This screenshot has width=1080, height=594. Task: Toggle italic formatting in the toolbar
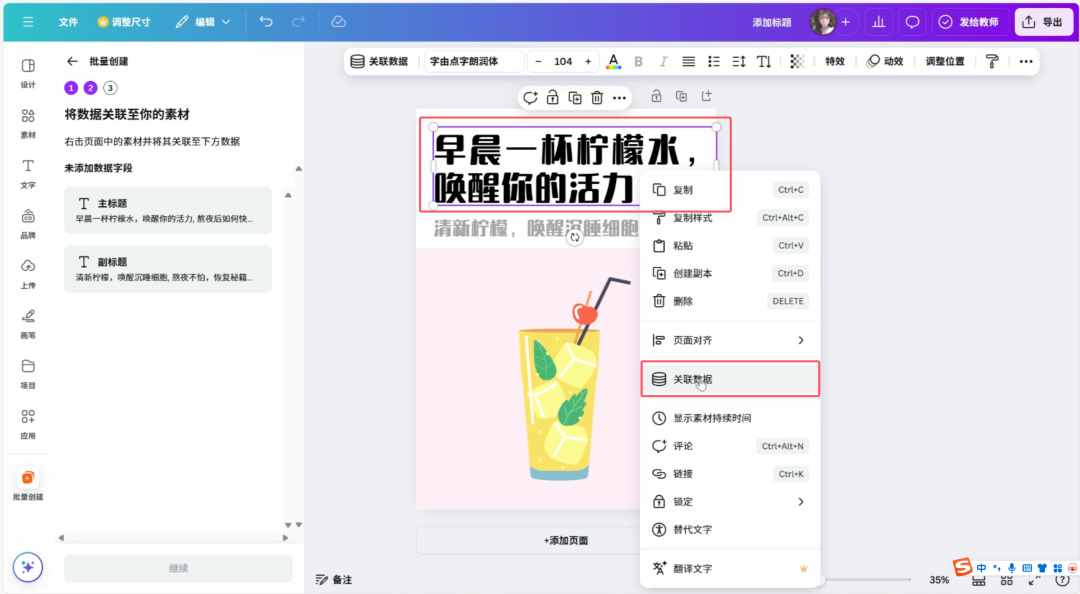click(663, 61)
